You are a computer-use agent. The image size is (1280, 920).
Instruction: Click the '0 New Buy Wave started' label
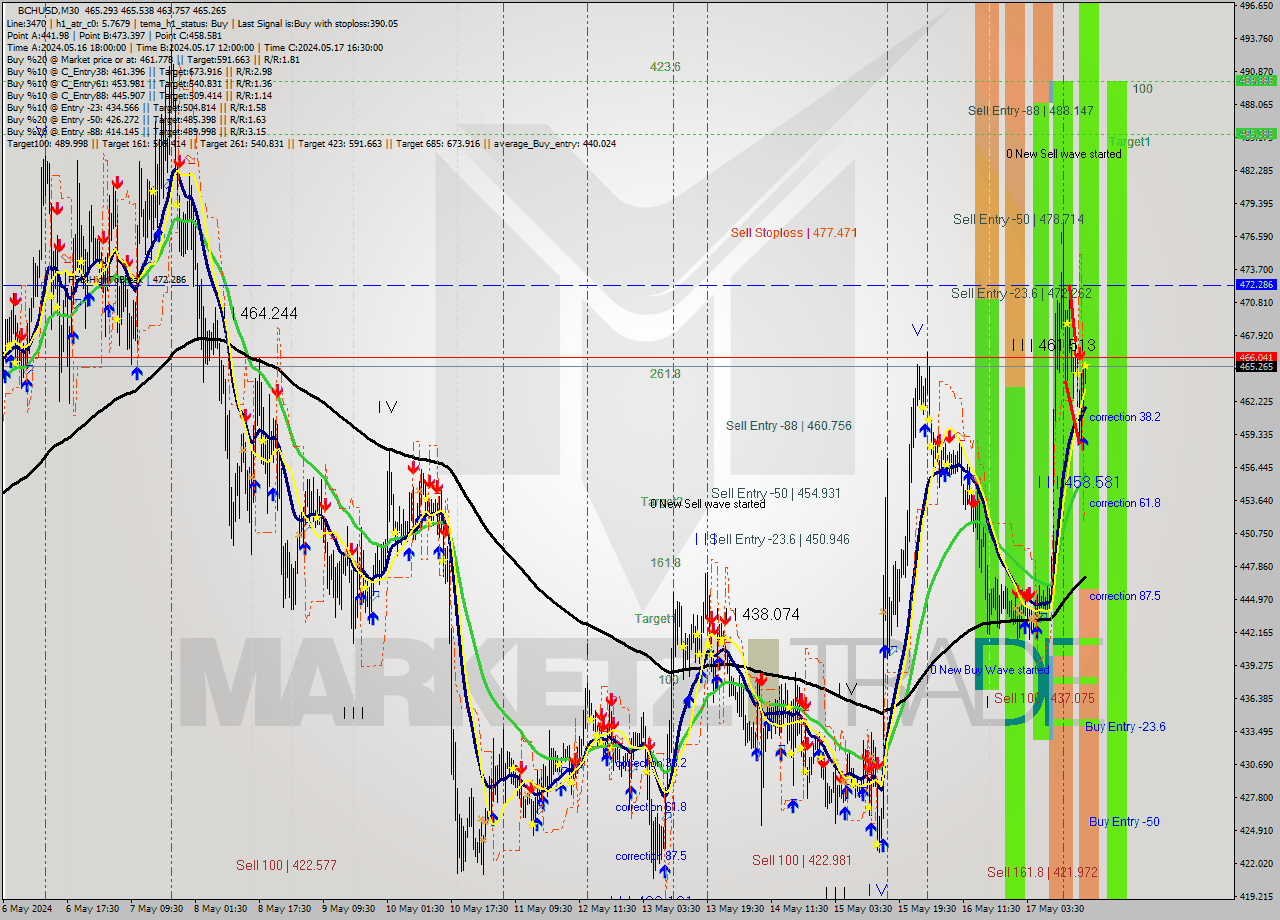tap(989, 670)
